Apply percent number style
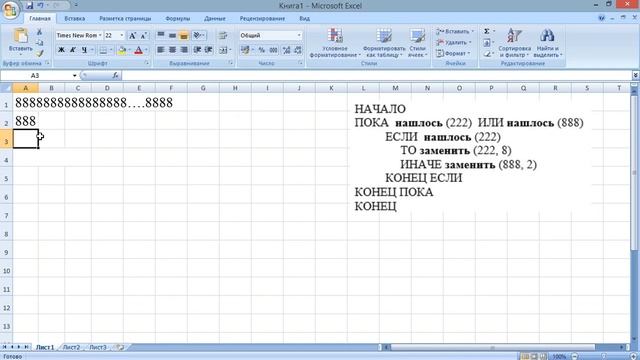The width and height of the screenshot is (640, 360). point(262,50)
